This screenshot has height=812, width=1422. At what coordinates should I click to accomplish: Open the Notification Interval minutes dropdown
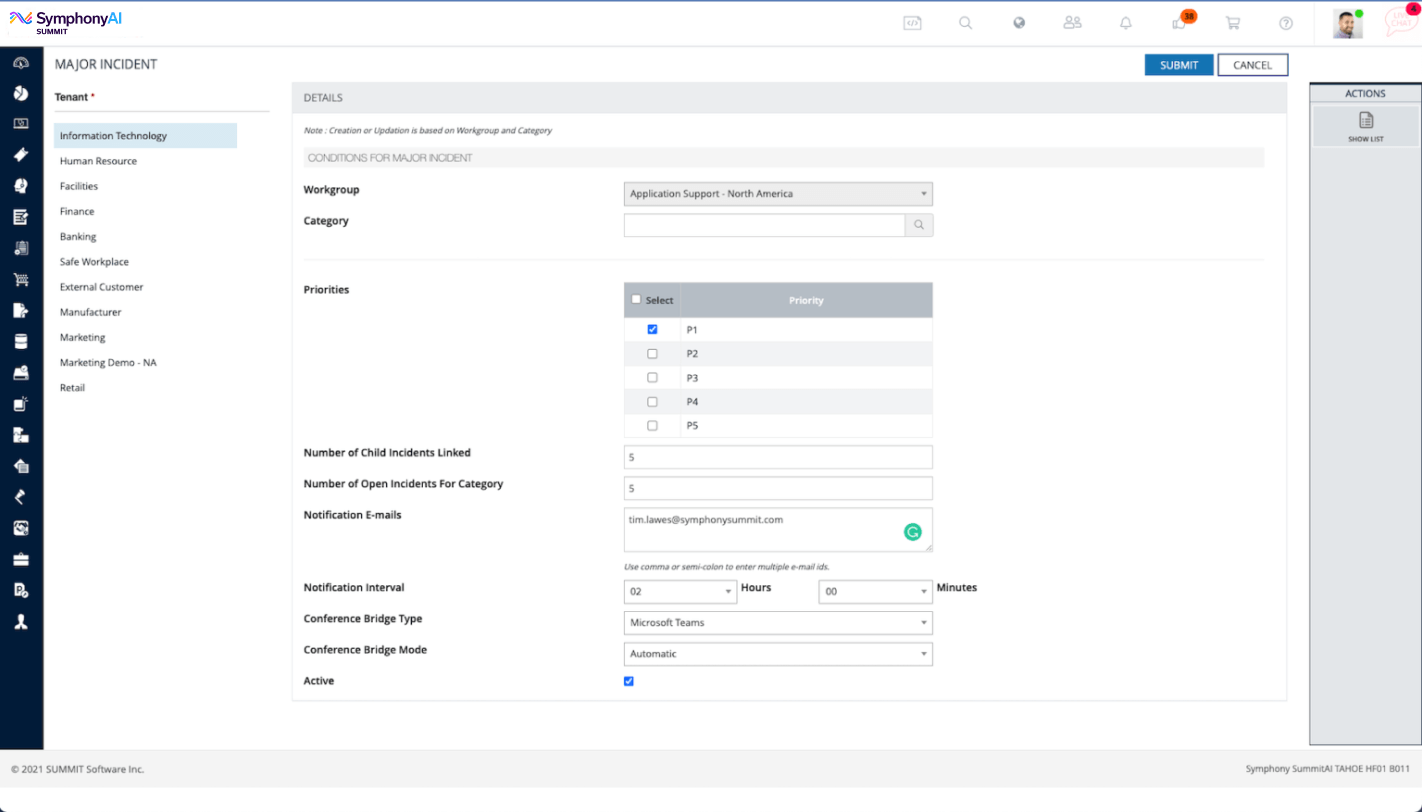point(876,592)
